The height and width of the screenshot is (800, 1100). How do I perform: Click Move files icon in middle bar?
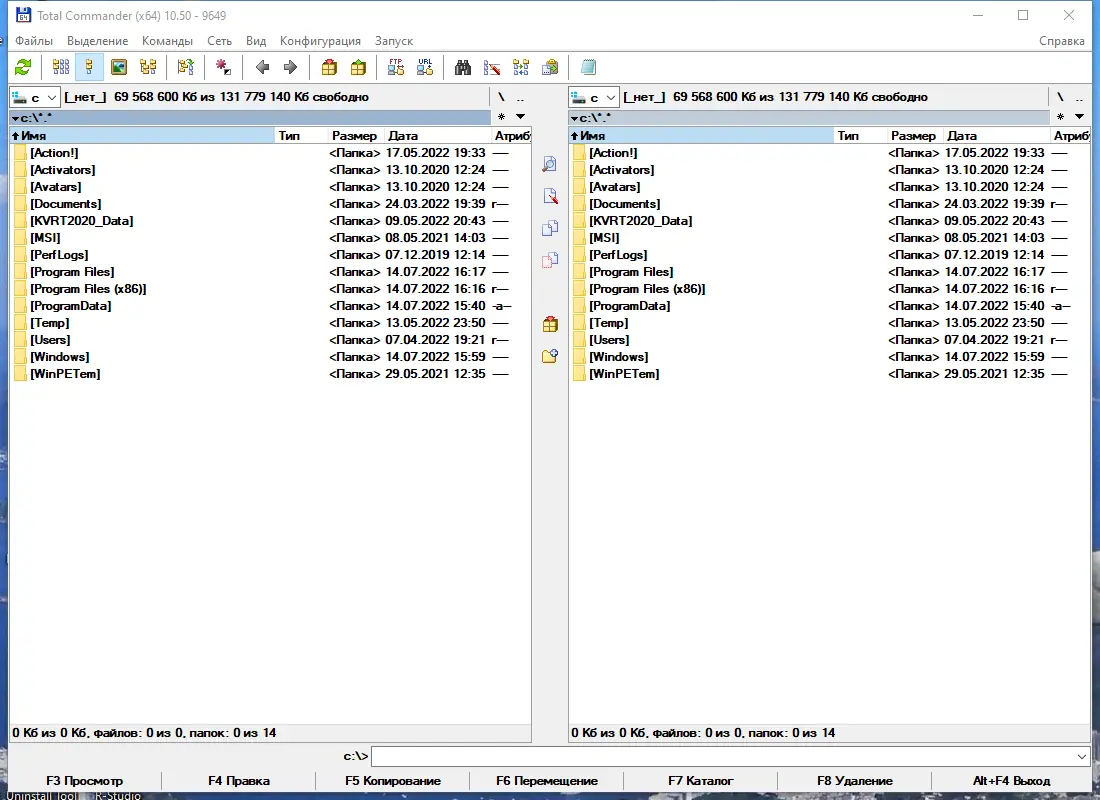tap(550, 260)
